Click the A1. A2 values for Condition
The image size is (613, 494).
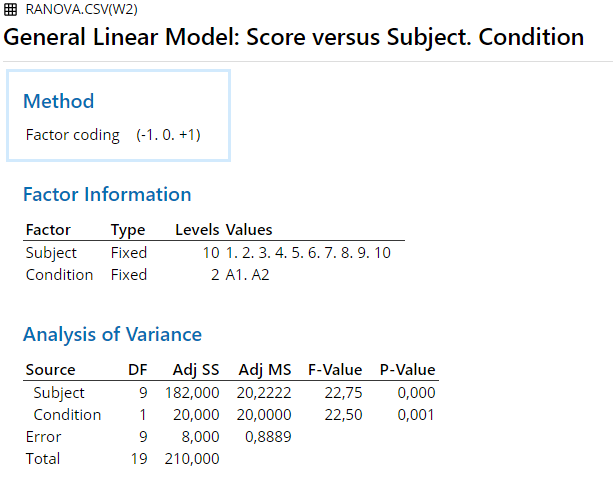pyautogui.click(x=247, y=274)
